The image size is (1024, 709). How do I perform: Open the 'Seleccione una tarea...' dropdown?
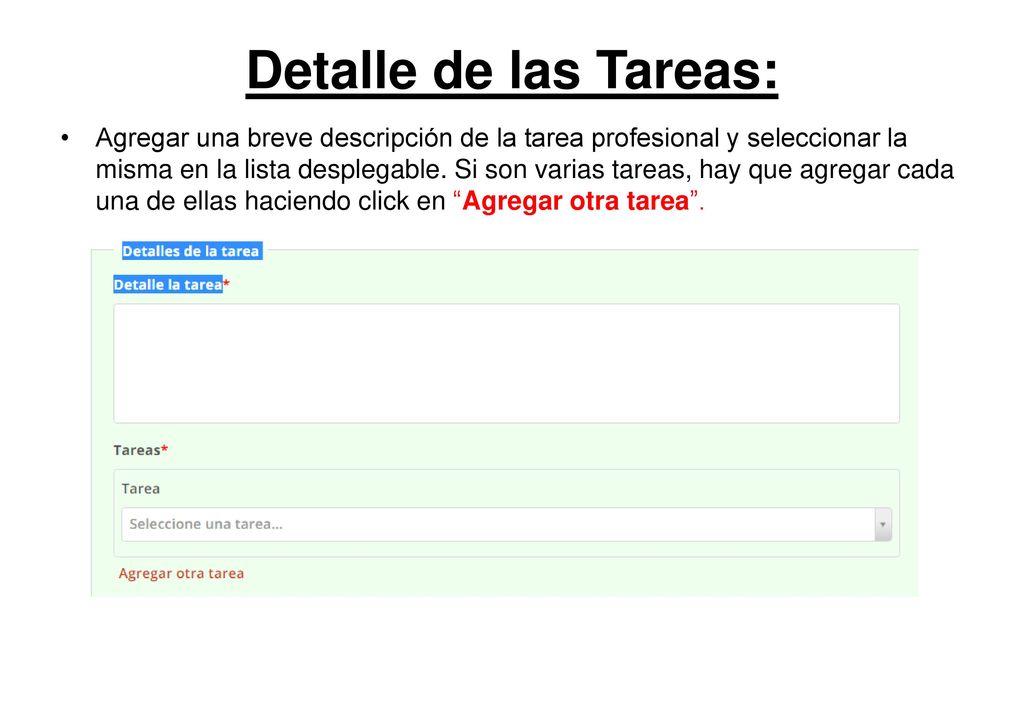pos(506,524)
